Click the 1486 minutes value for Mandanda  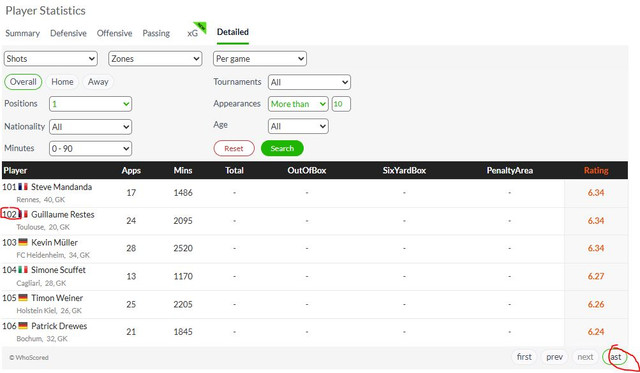pyautogui.click(x=183, y=193)
